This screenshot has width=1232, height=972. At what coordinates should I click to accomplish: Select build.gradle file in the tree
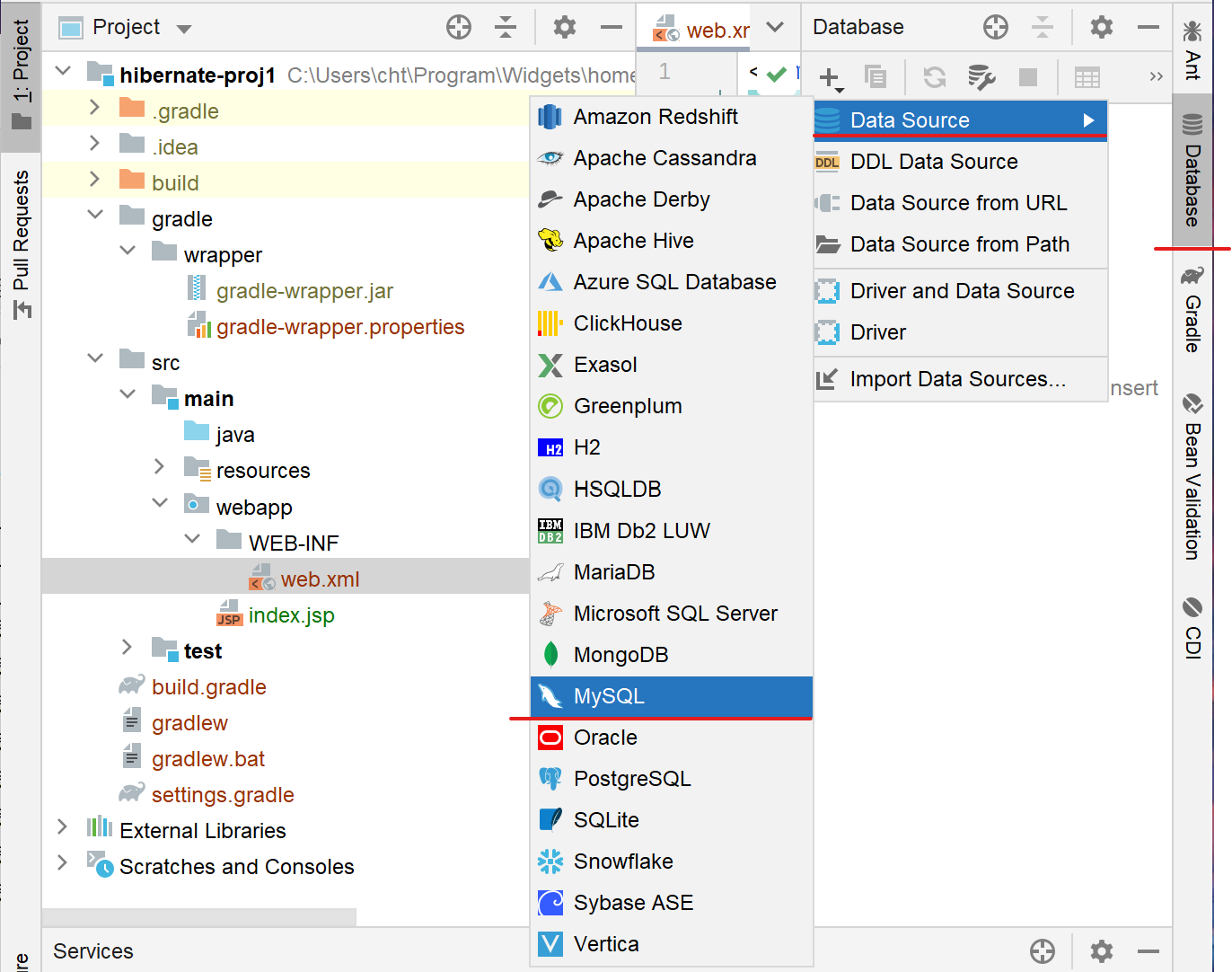[208, 687]
